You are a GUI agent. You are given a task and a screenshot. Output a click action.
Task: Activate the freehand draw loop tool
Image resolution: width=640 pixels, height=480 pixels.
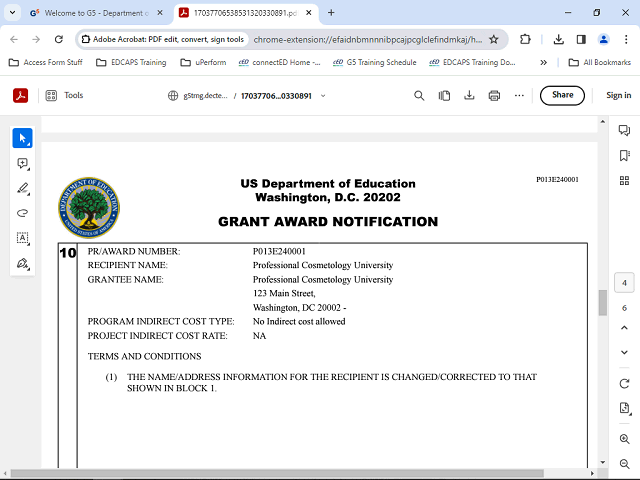22,213
